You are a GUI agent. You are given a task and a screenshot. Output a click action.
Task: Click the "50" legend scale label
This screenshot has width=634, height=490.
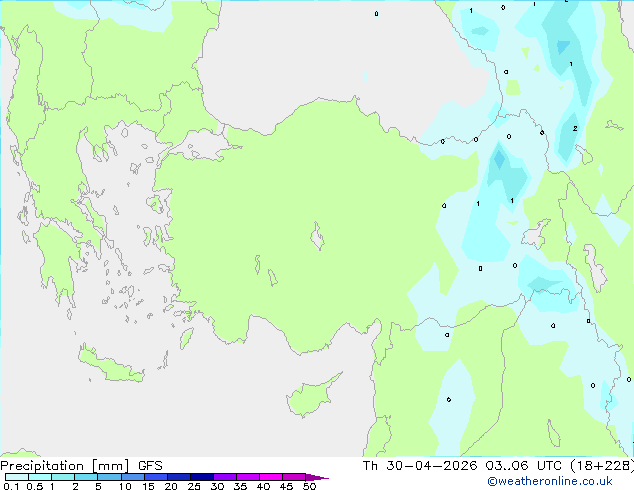(x=309, y=486)
